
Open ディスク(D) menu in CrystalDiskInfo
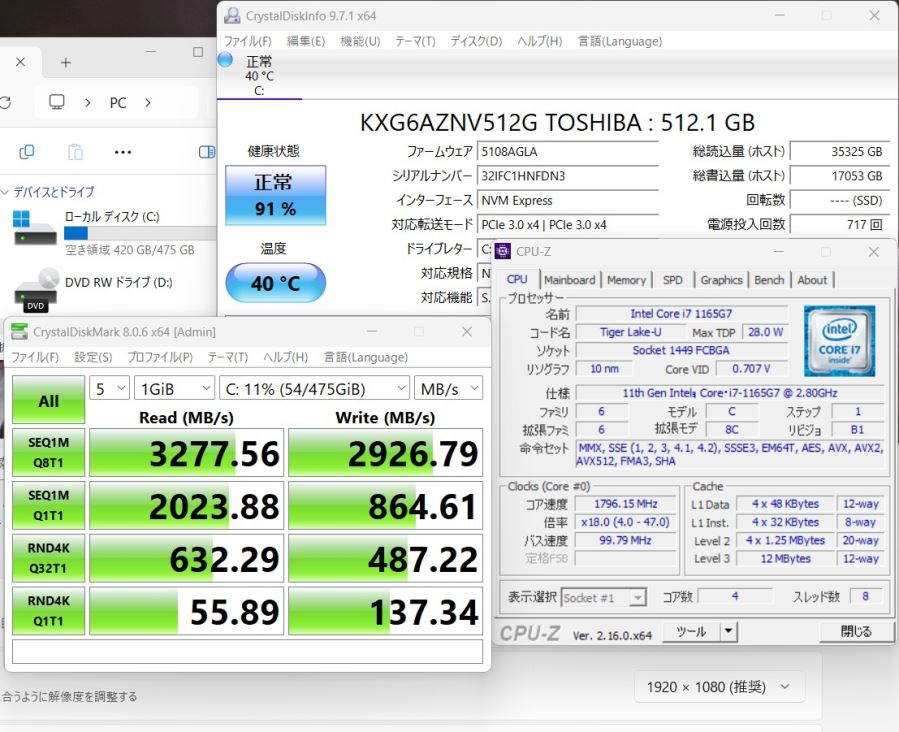[x=476, y=41]
